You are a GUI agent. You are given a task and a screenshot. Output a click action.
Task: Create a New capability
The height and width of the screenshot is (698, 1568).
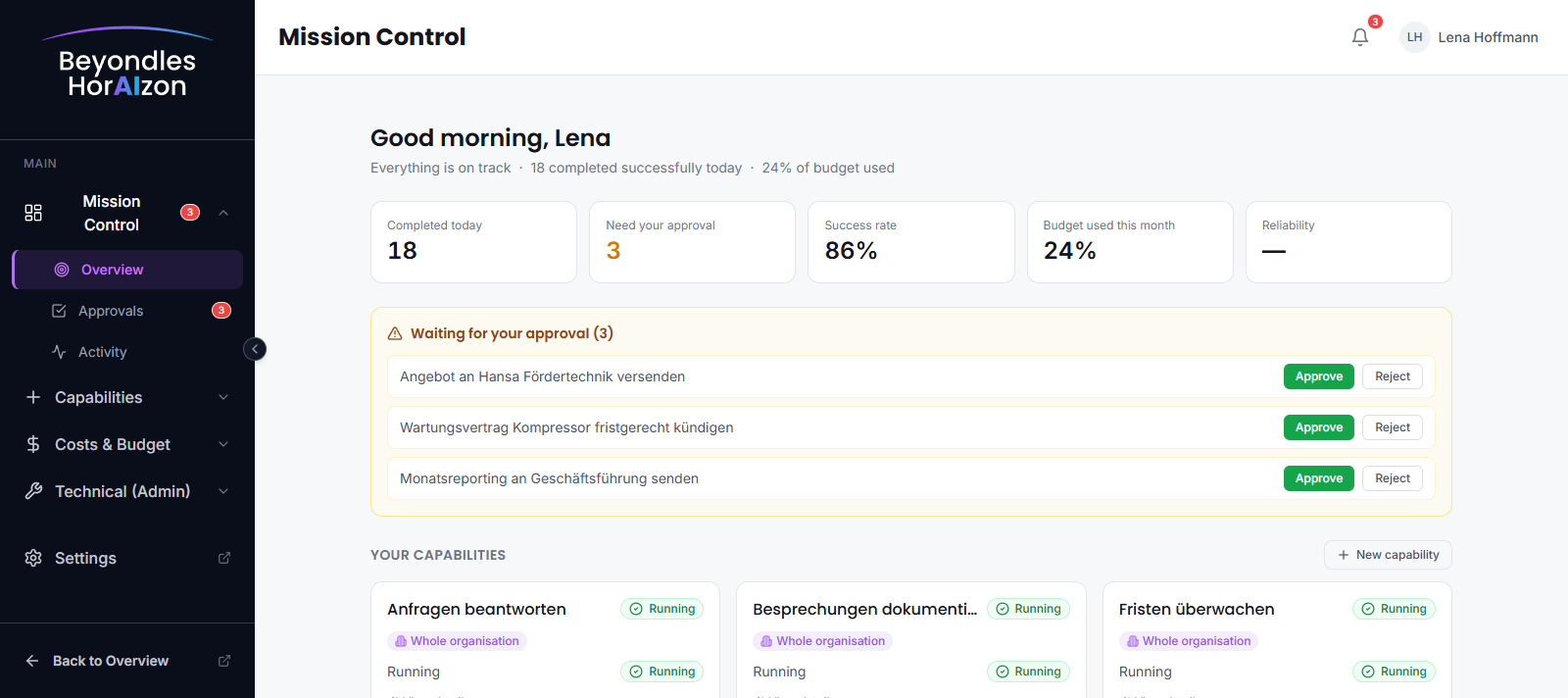coord(1388,555)
